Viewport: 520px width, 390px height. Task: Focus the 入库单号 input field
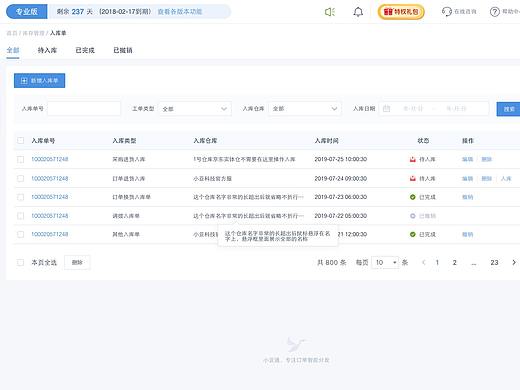coord(84,109)
